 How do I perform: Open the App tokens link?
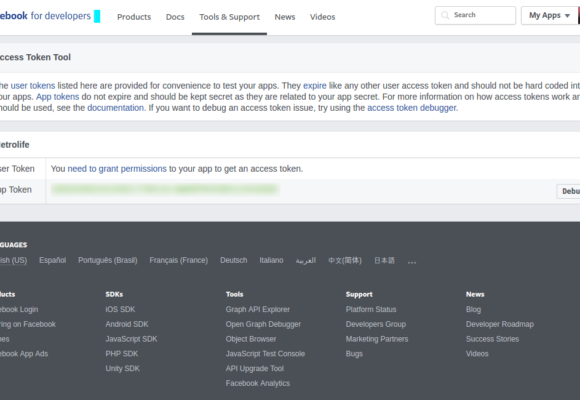pyautogui.click(x=58, y=97)
